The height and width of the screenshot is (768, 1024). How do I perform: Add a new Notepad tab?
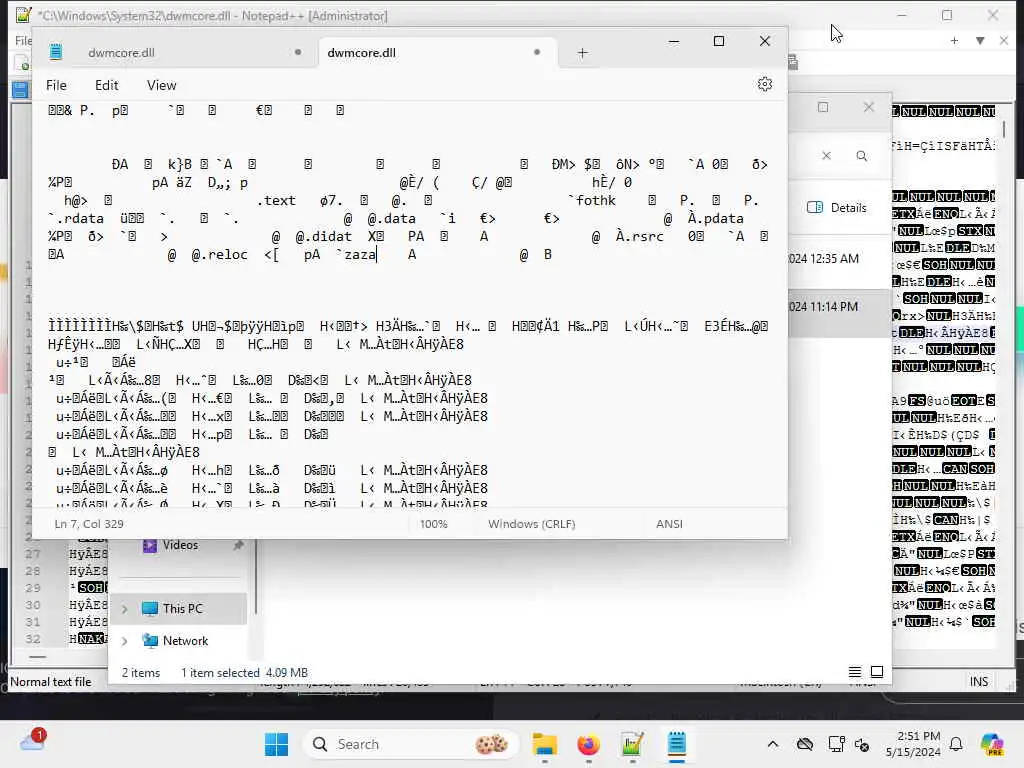point(583,53)
